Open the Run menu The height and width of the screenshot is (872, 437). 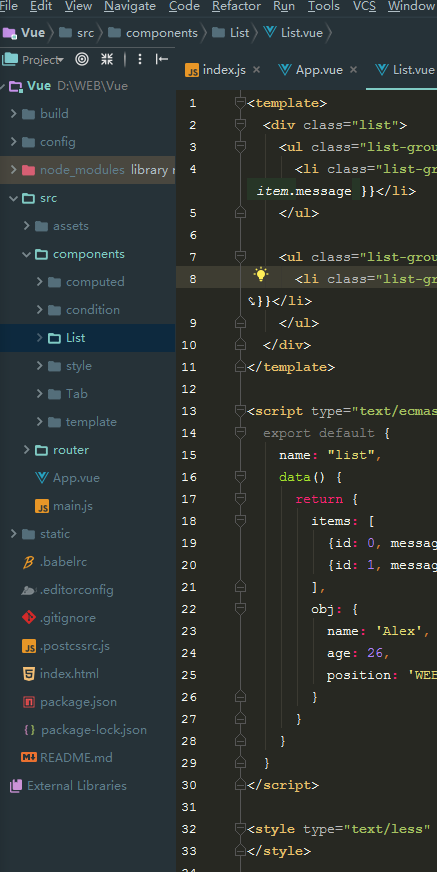284,6
